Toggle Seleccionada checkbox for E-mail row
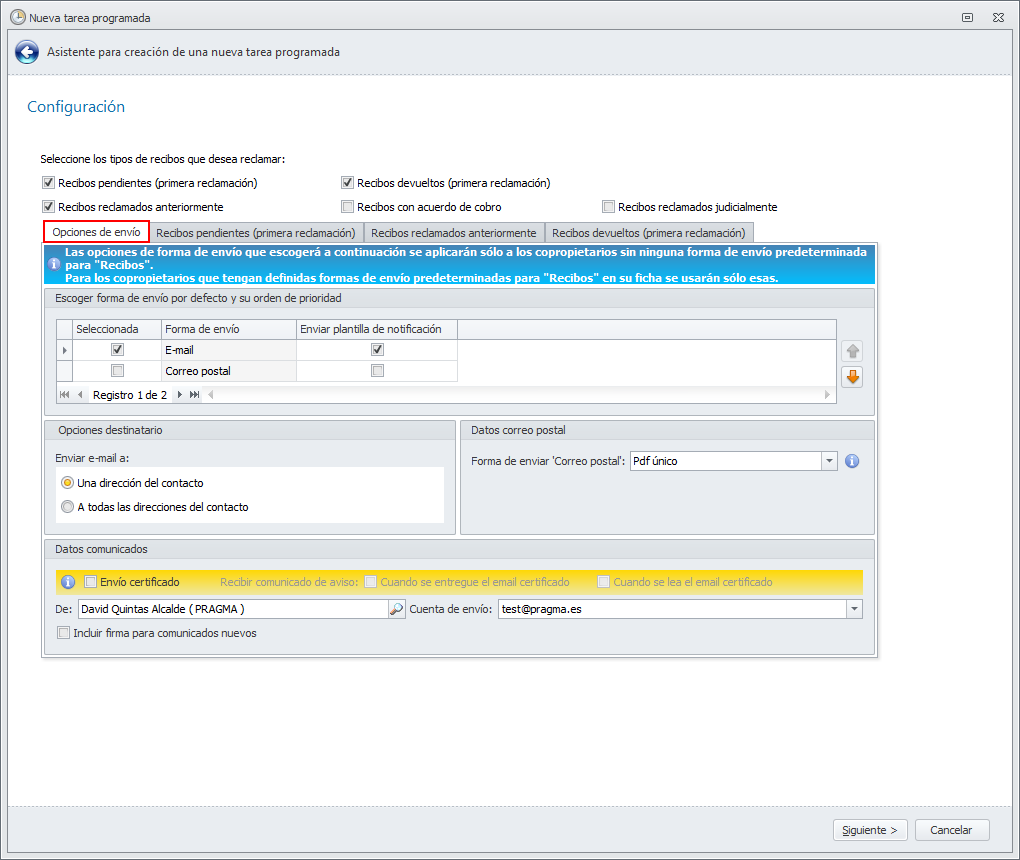 coord(117,350)
